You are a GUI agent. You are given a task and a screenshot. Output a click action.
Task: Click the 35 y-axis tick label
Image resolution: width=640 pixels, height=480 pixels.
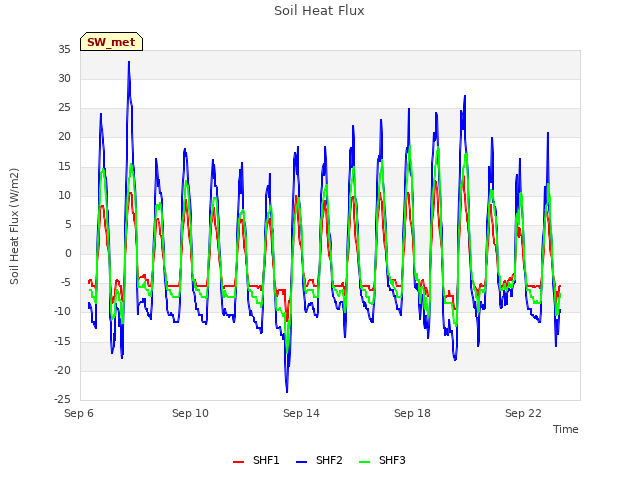(x=64, y=49)
